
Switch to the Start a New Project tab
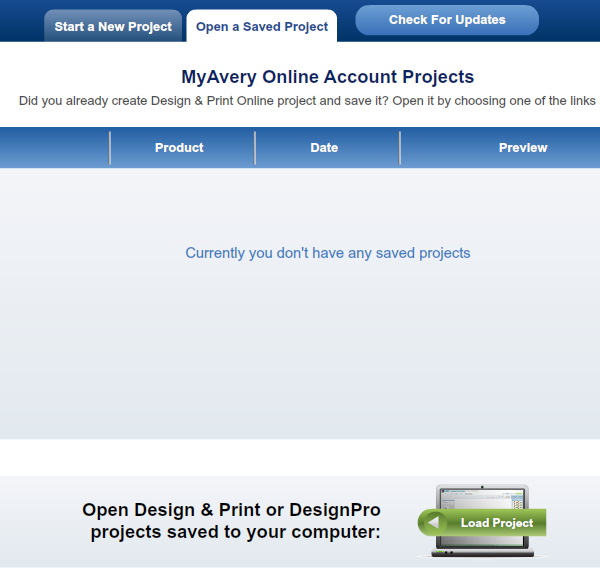(x=113, y=26)
